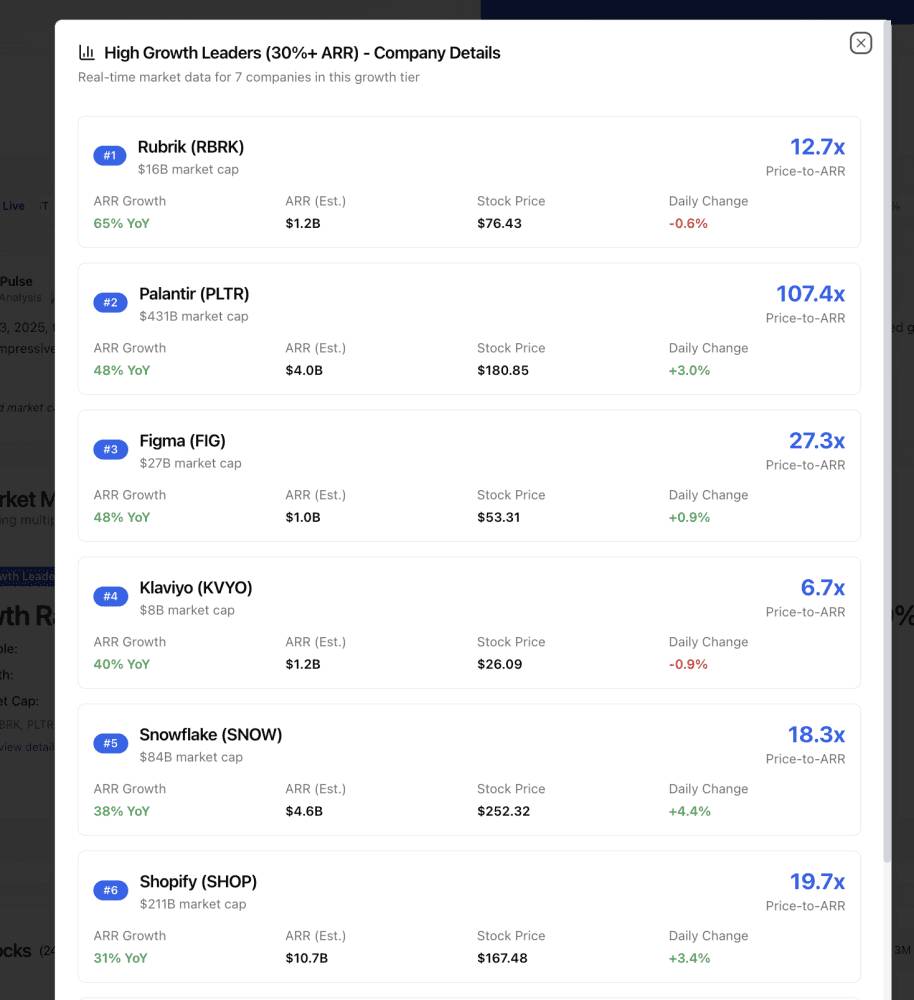
Task: Click the bar chart icon beside dialog title
Action: (85, 52)
